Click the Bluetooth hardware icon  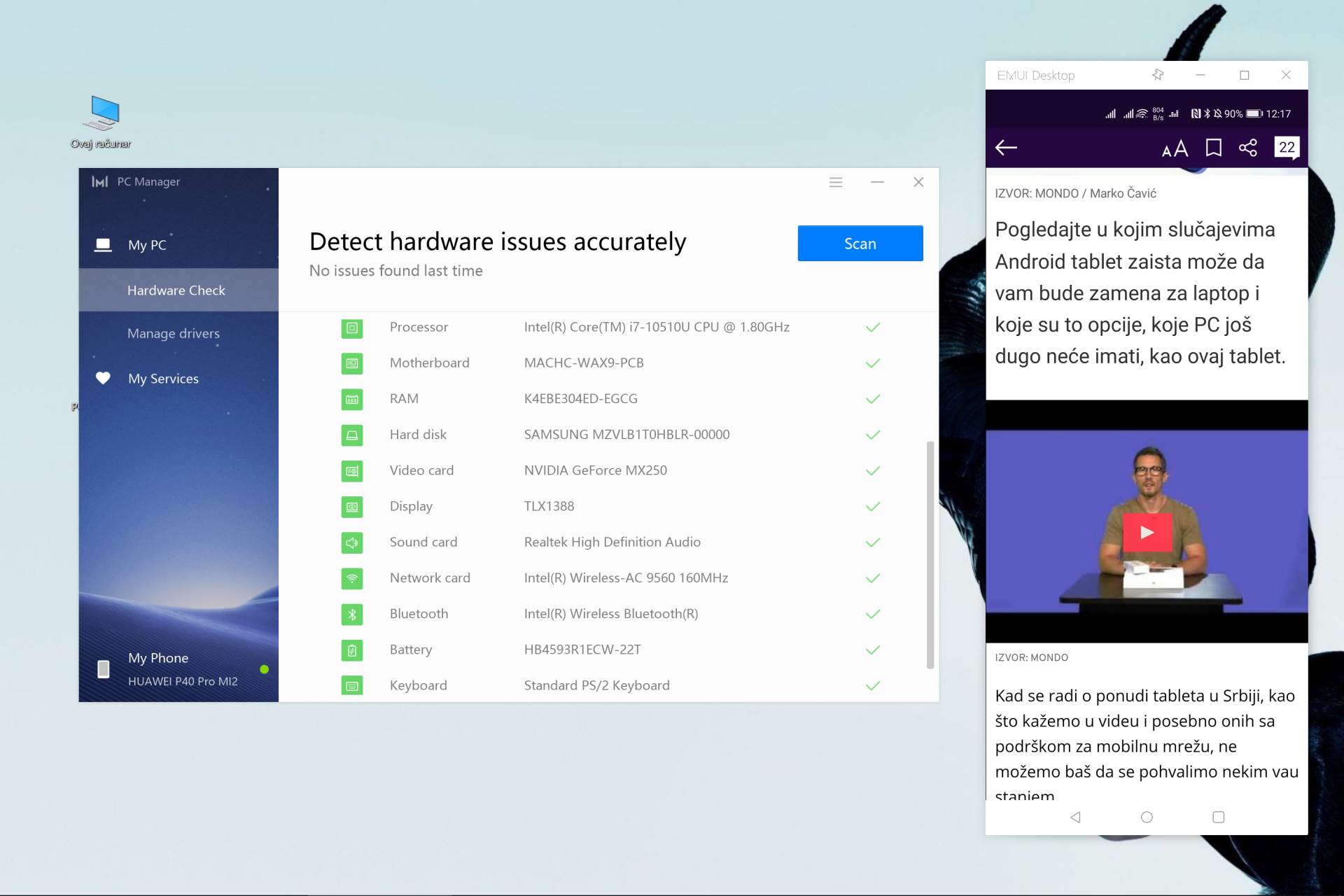coord(352,614)
